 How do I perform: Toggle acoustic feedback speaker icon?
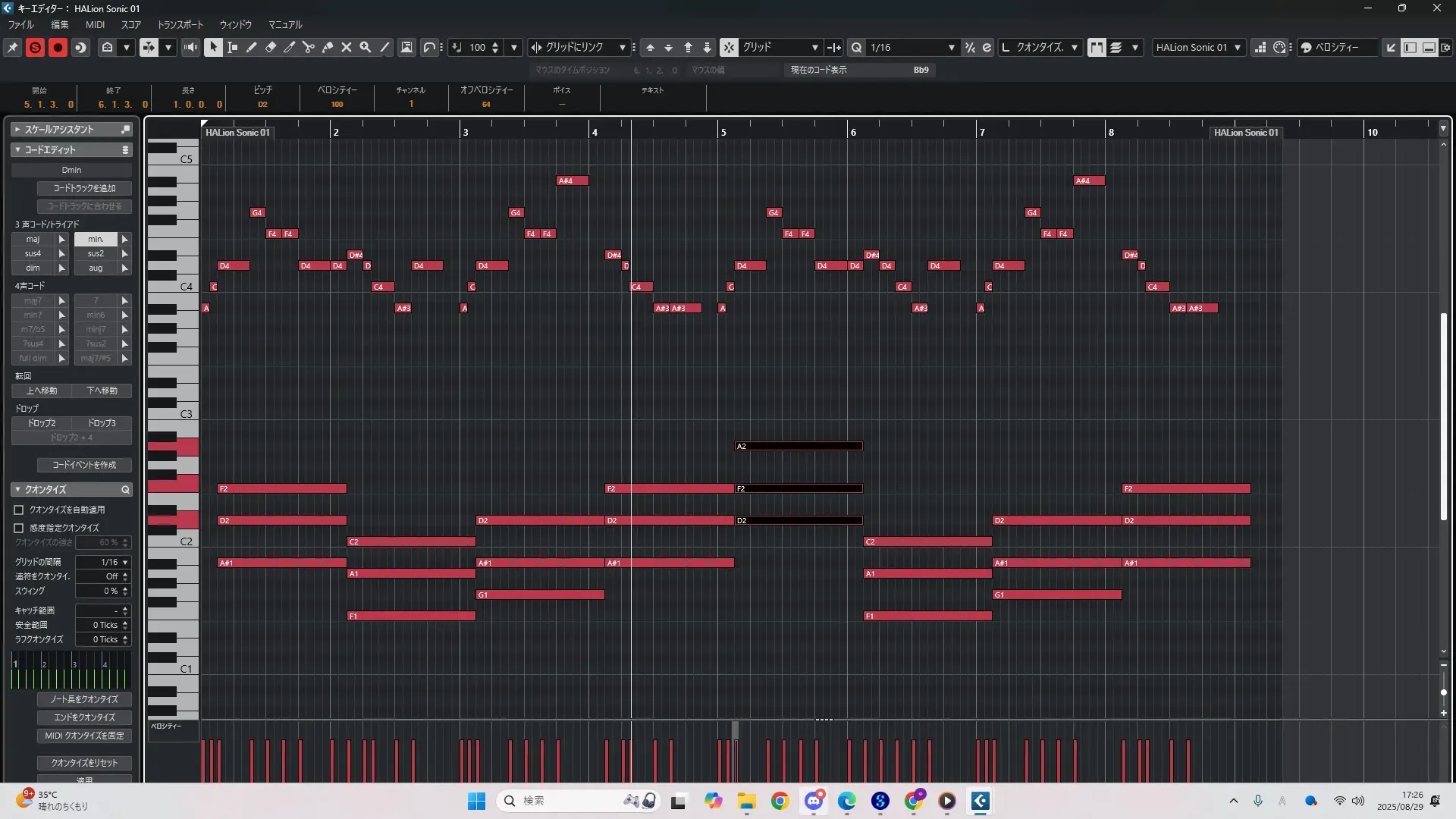(x=190, y=47)
